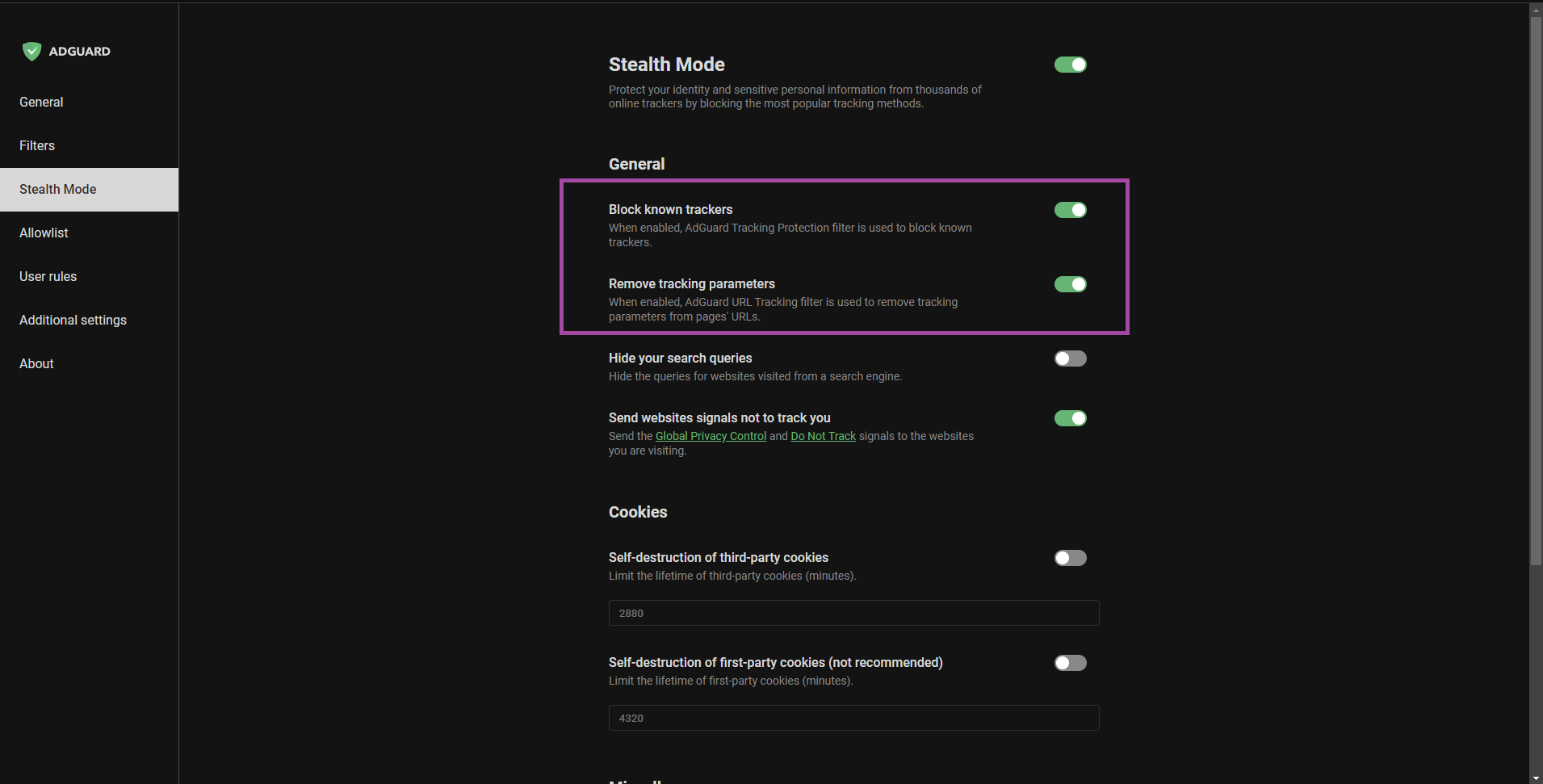The height and width of the screenshot is (784, 1543).
Task: Open the About page
Action: (36, 363)
